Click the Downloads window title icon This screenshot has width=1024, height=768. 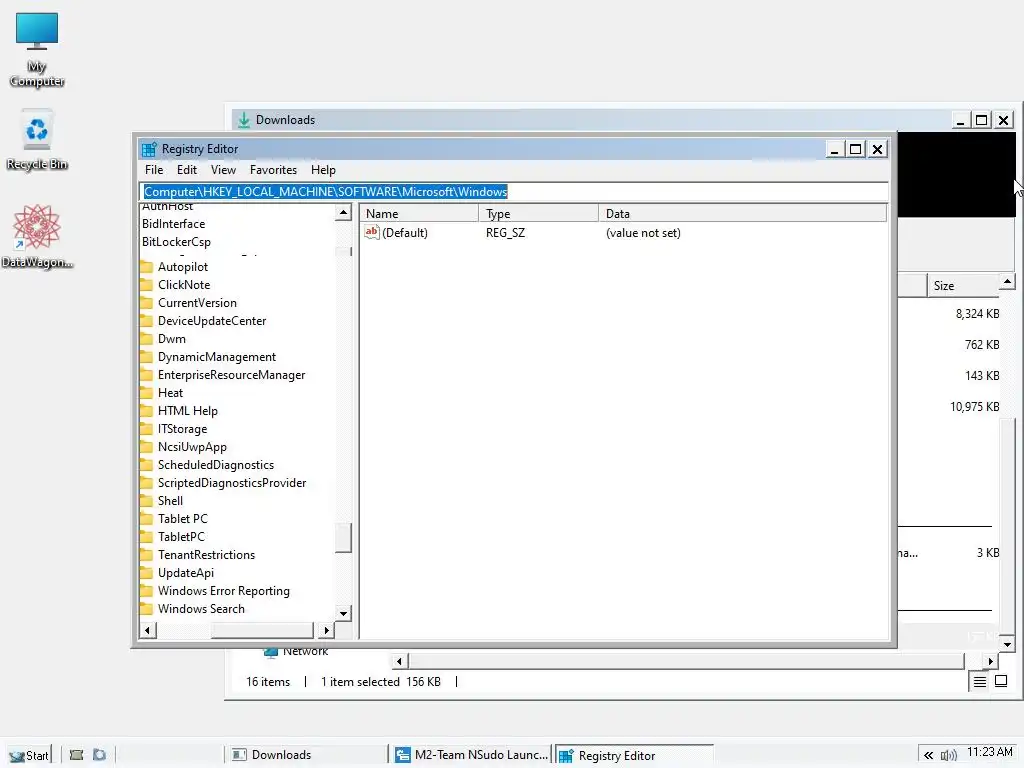[244, 120]
